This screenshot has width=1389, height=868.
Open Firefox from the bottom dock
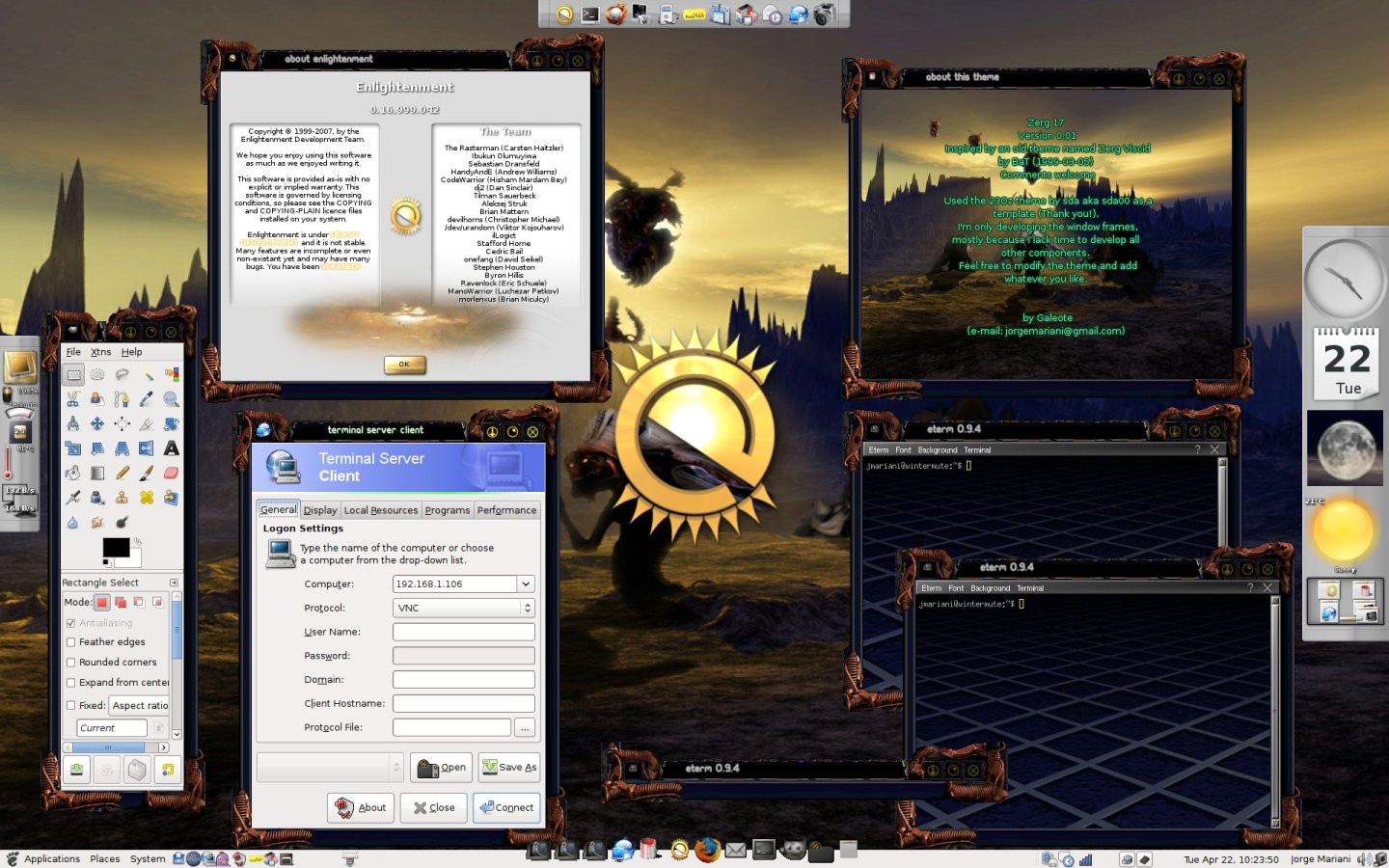point(707,850)
